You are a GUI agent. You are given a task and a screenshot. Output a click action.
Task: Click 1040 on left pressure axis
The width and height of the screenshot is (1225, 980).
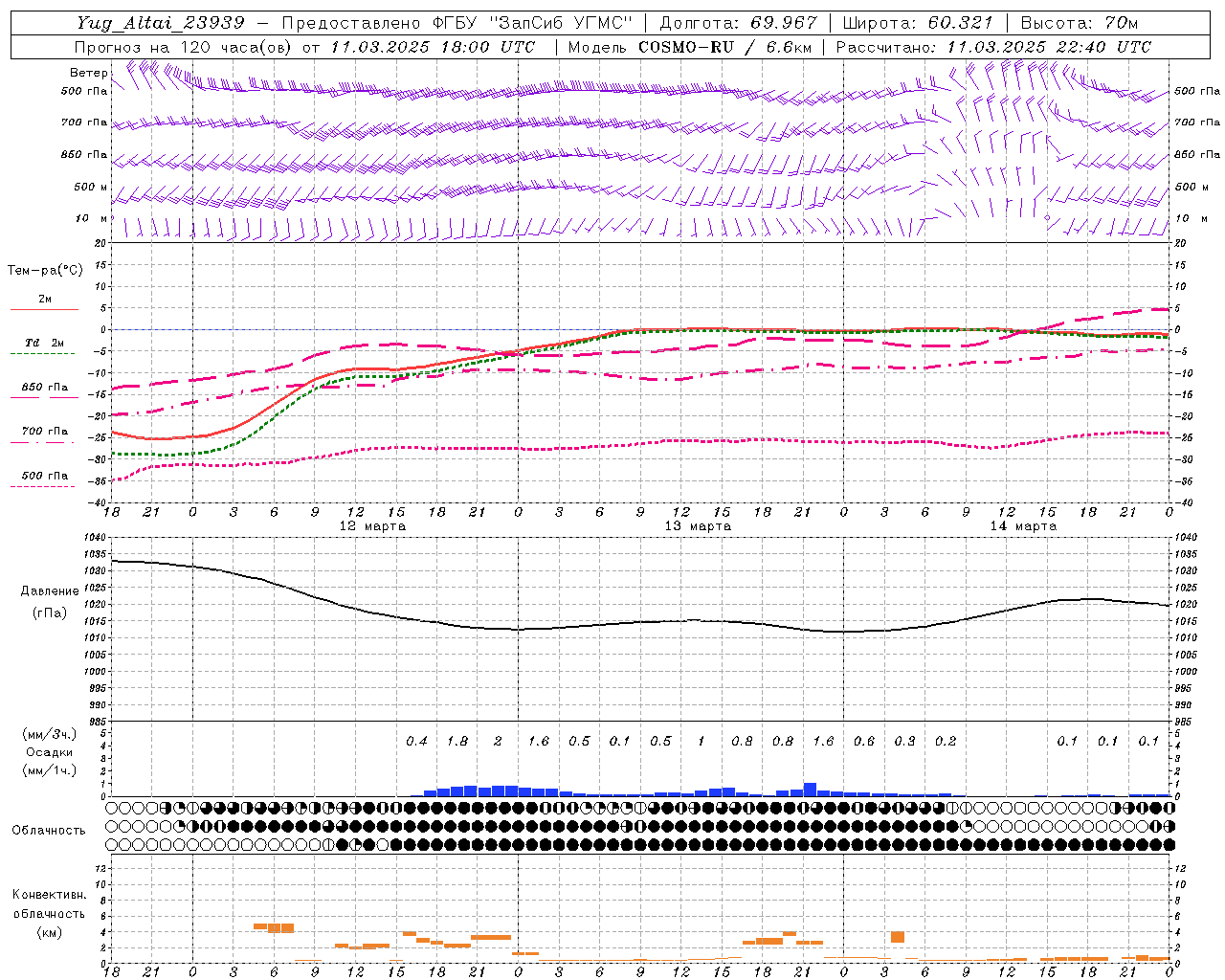(x=97, y=538)
